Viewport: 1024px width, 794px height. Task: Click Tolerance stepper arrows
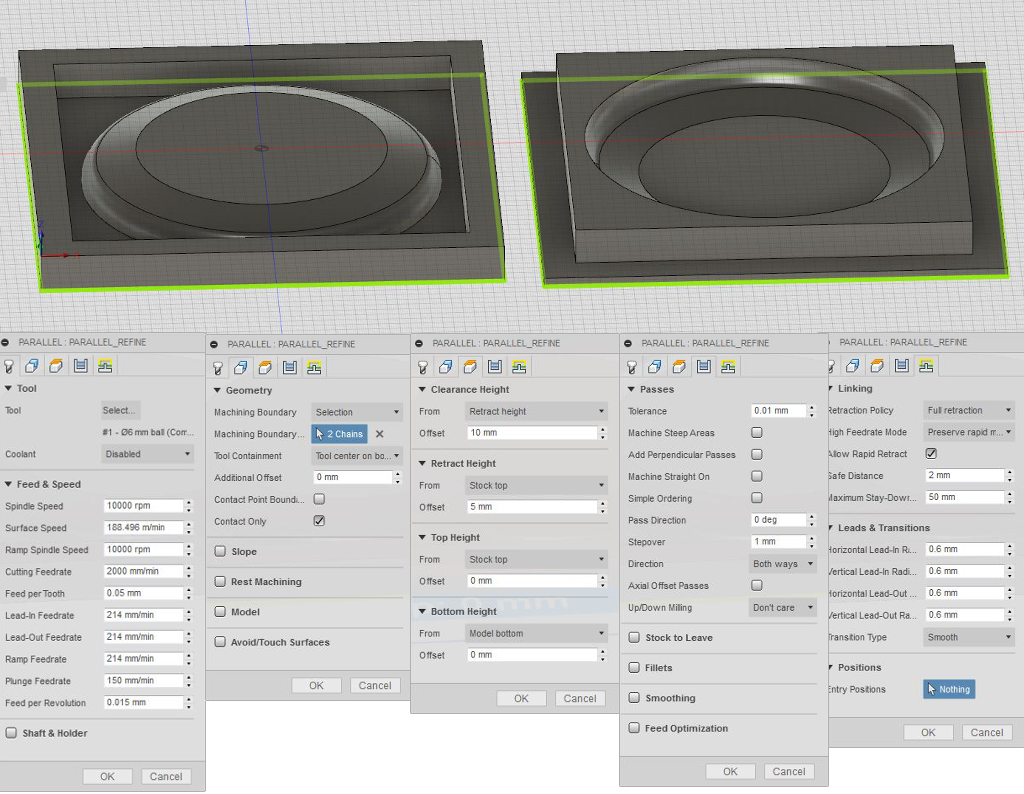pos(812,411)
